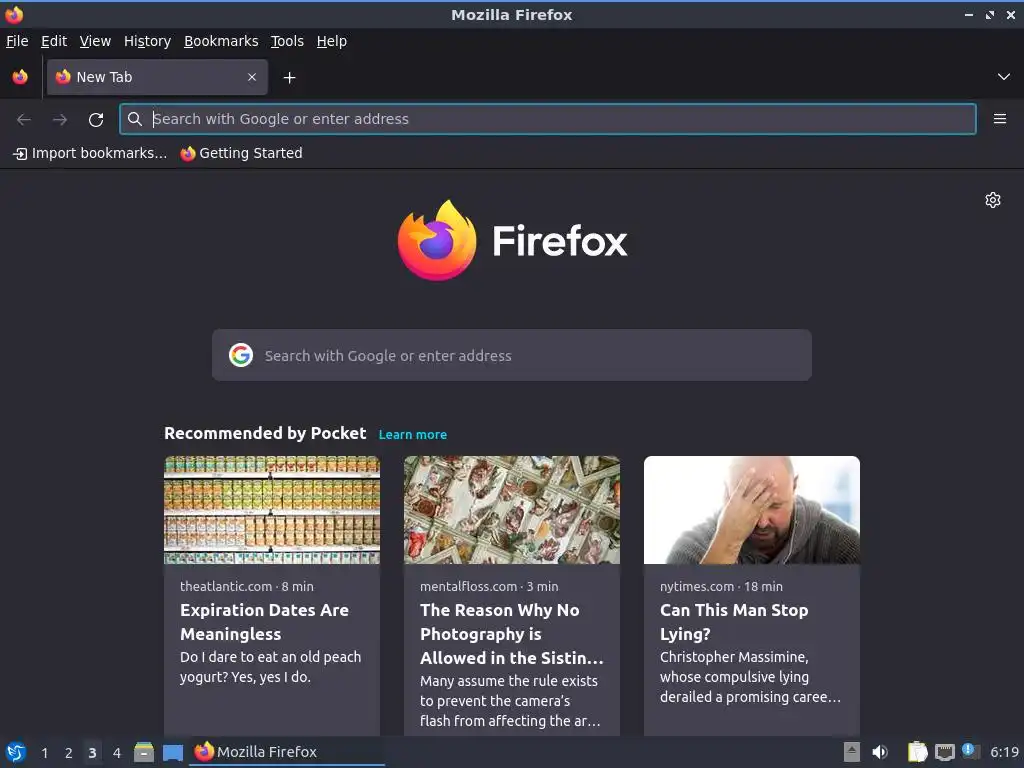Image resolution: width=1024 pixels, height=768 pixels.
Task: Open the hamburger application menu
Action: [x=999, y=119]
